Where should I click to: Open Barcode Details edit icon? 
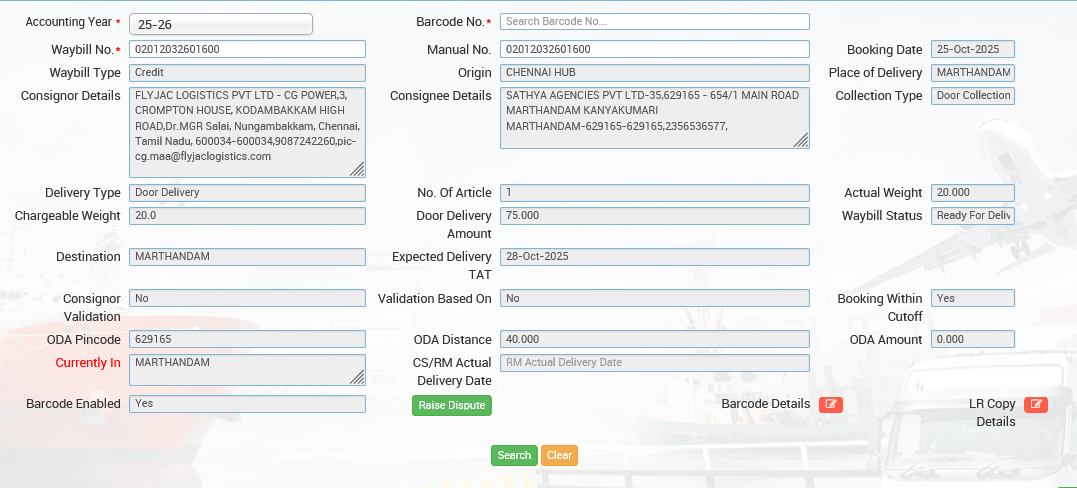point(830,404)
